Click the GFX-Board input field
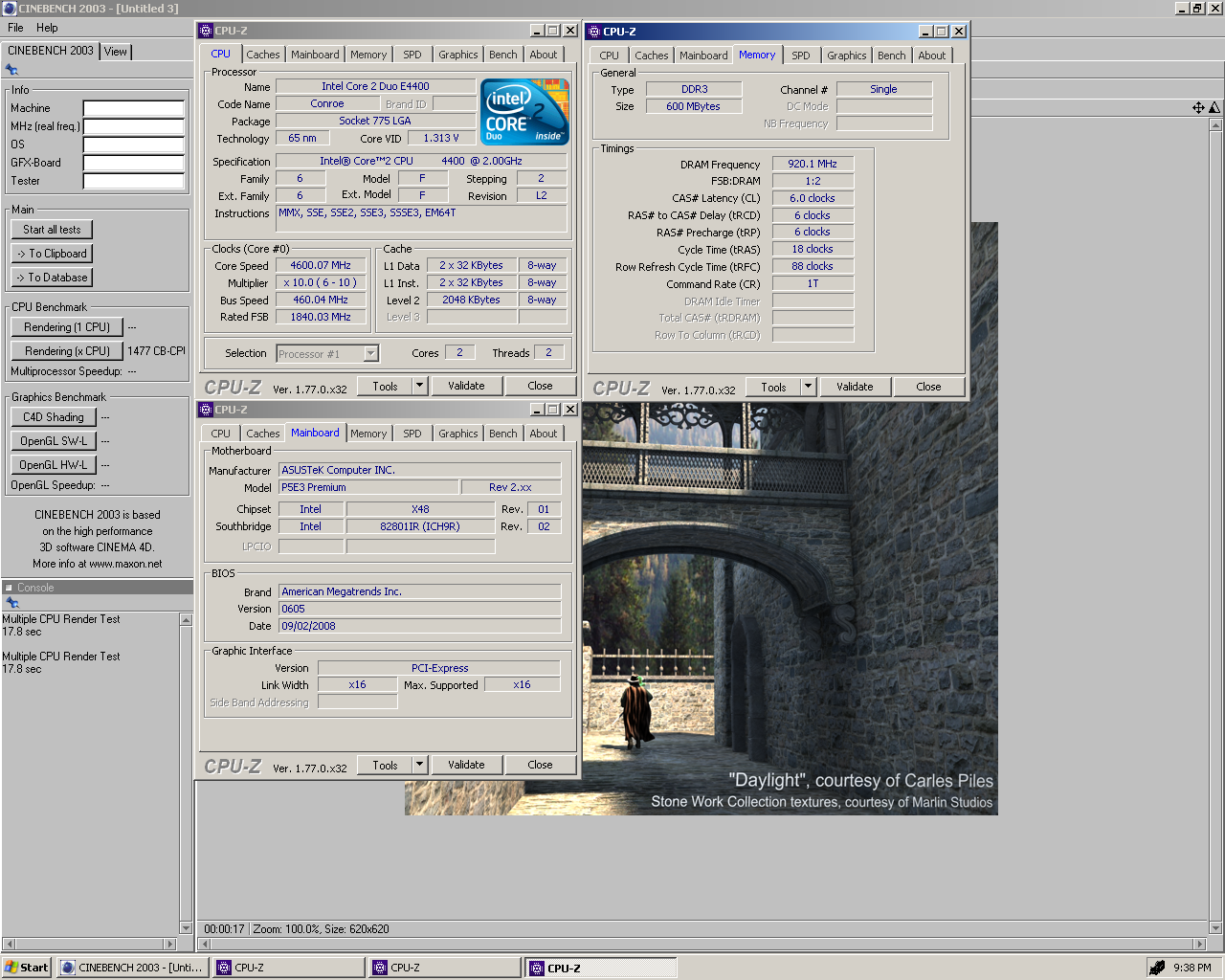The width and height of the screenshot is (1225, 980). 134,163
